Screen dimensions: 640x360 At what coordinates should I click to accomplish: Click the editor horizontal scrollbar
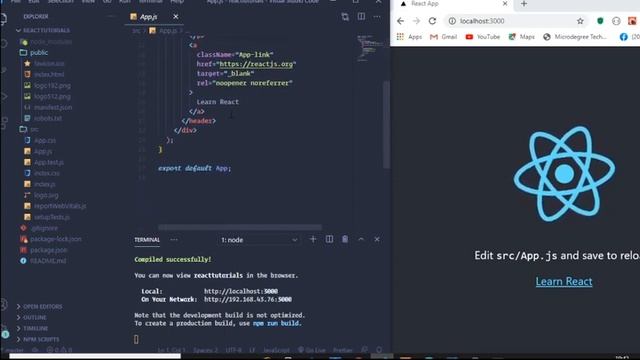[x=240, y=227]
